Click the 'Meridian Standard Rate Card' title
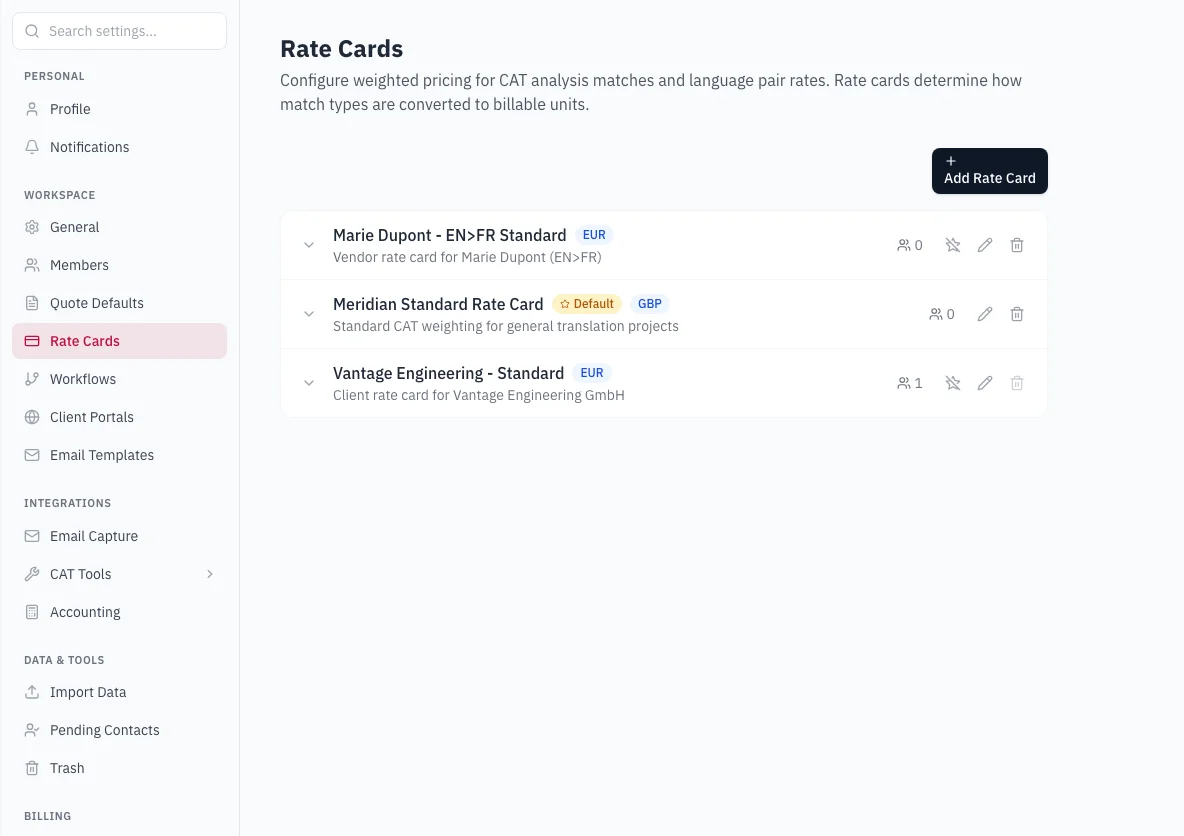The height and width of the screenshot is (836, 1184). [x=438, y=304]
